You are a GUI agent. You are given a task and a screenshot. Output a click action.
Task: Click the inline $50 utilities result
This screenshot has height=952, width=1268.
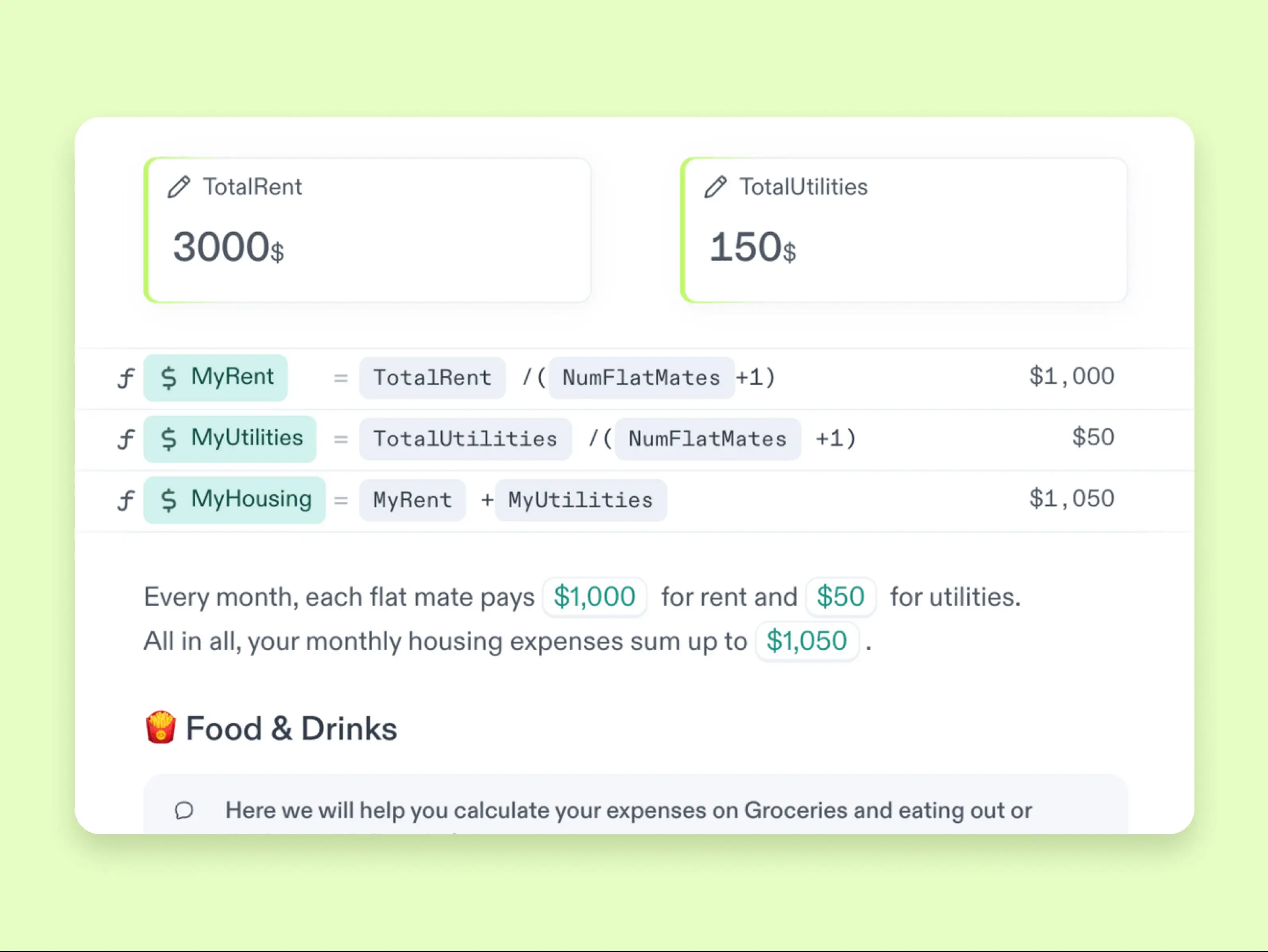841,596
